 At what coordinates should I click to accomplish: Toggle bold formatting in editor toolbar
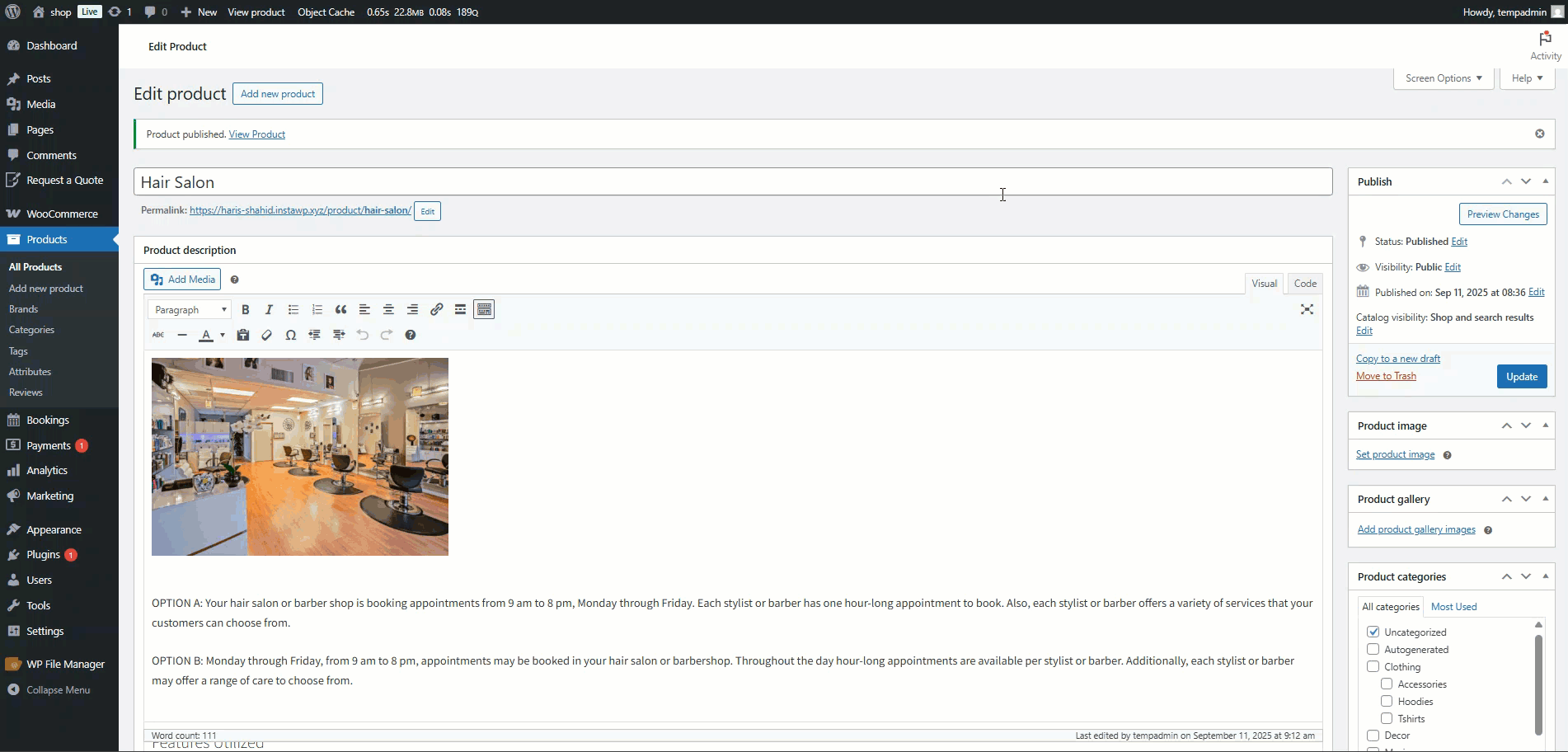point(245,309)
